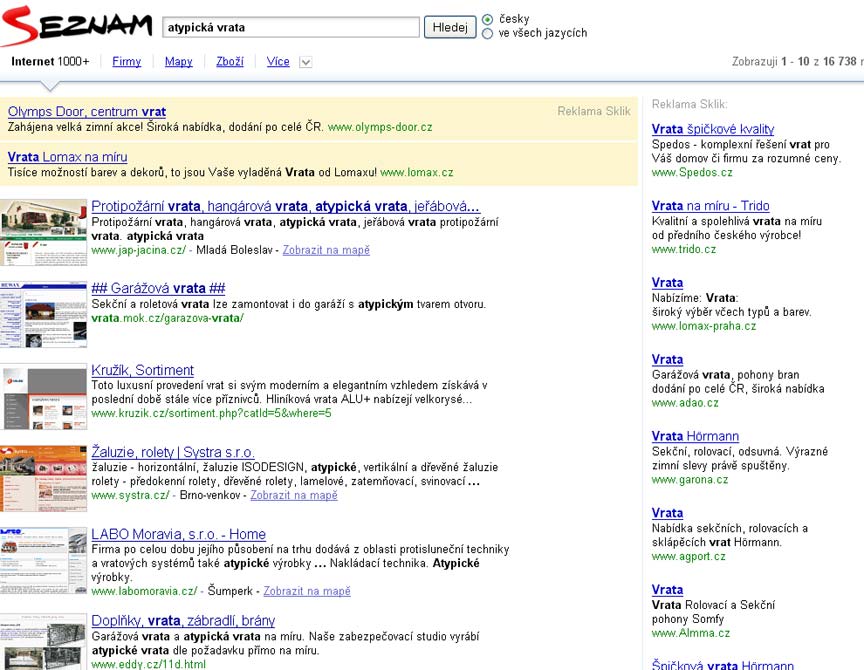
Task: Open the Vrata ad for Almma.cz
Action: (667, 590)
